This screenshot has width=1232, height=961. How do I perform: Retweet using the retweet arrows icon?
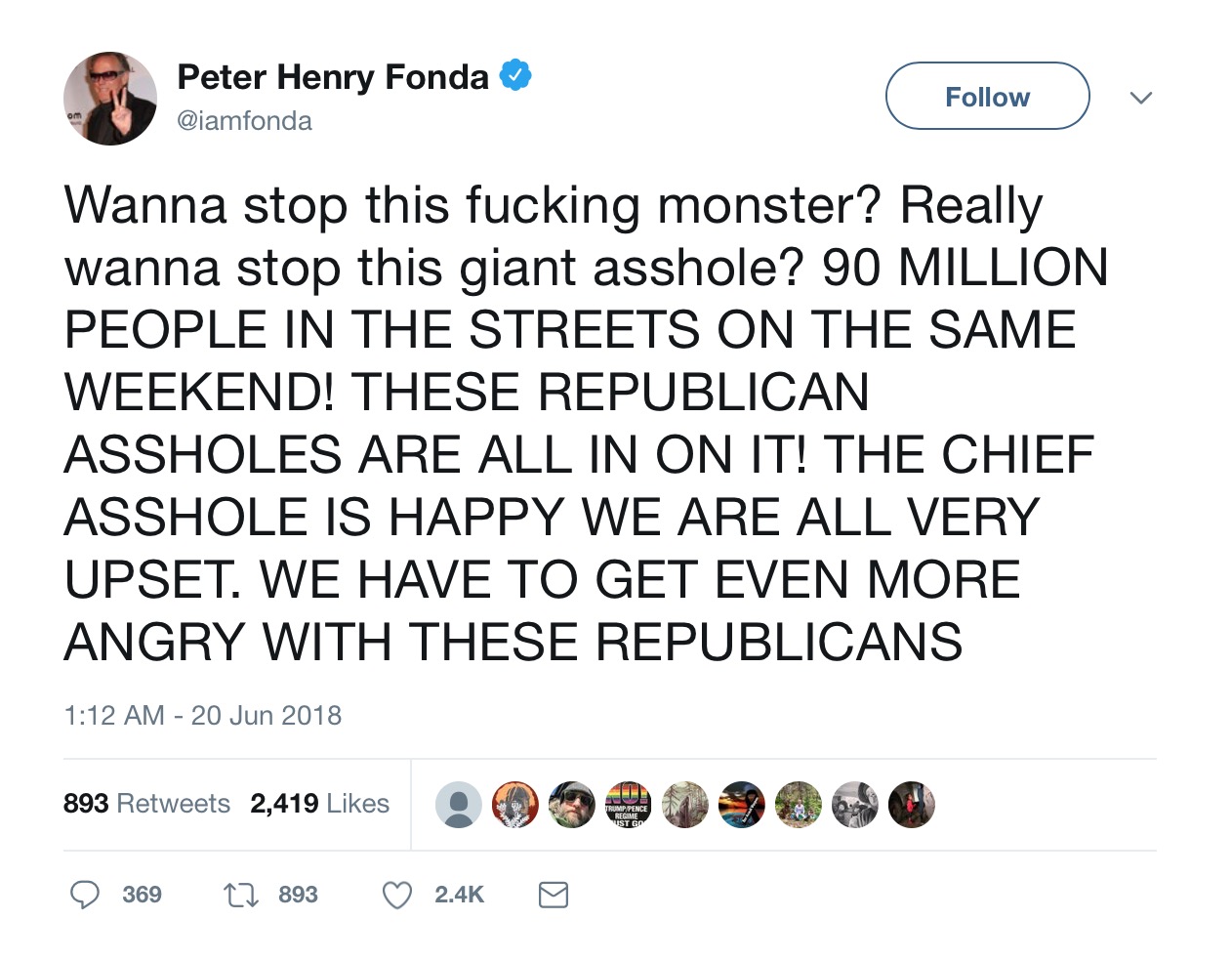click(240, 895)
